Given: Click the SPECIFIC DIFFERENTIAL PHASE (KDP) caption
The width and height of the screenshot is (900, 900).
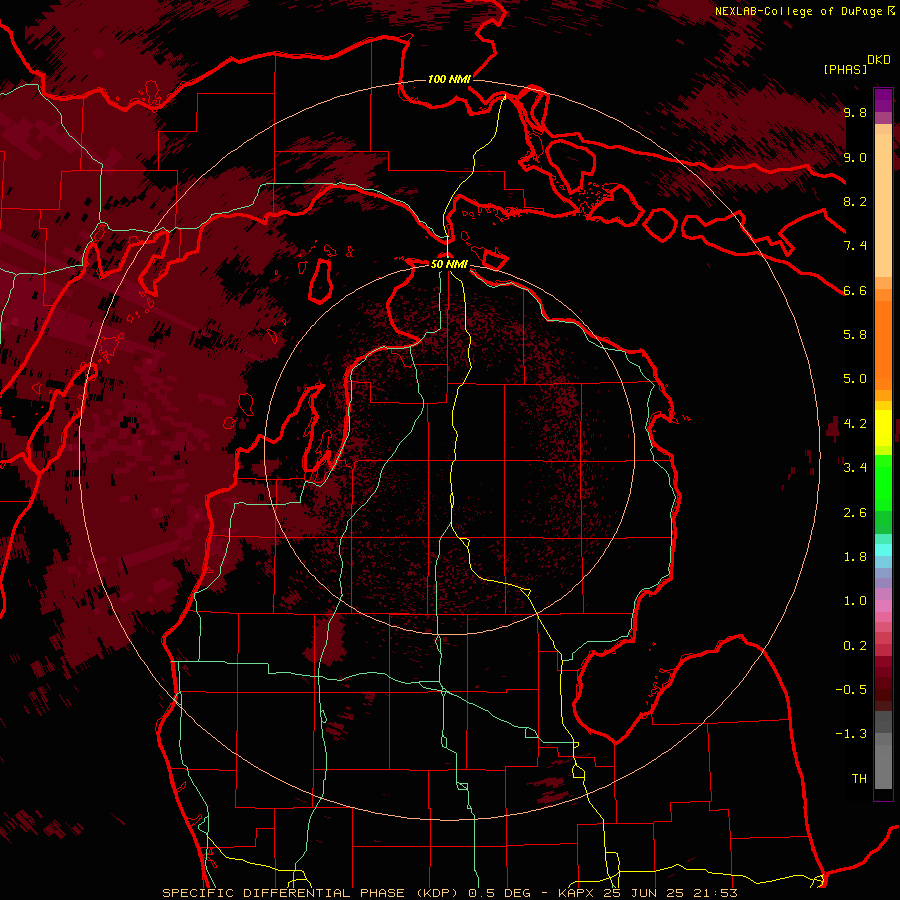Looking at the screenshot, I should pyautogui.click(x=313, y=893).
